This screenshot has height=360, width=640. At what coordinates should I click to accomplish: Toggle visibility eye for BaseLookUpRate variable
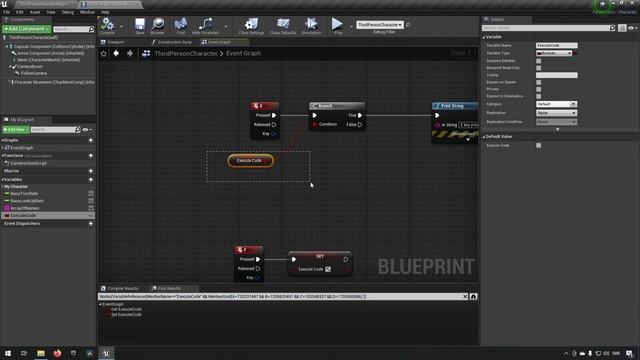[91, 201]
